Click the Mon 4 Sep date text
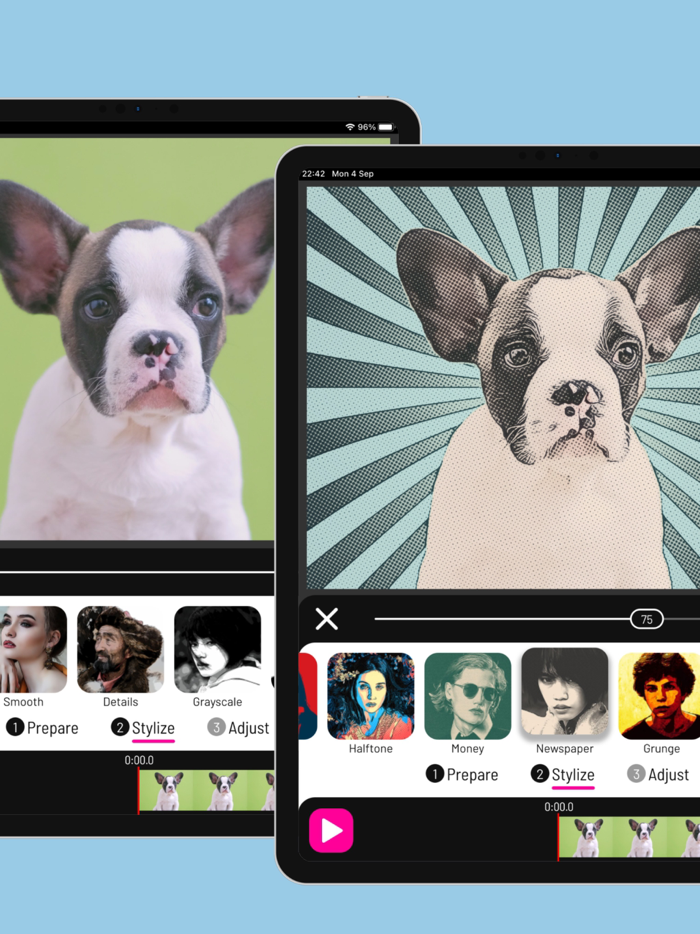 pos(353,174)
